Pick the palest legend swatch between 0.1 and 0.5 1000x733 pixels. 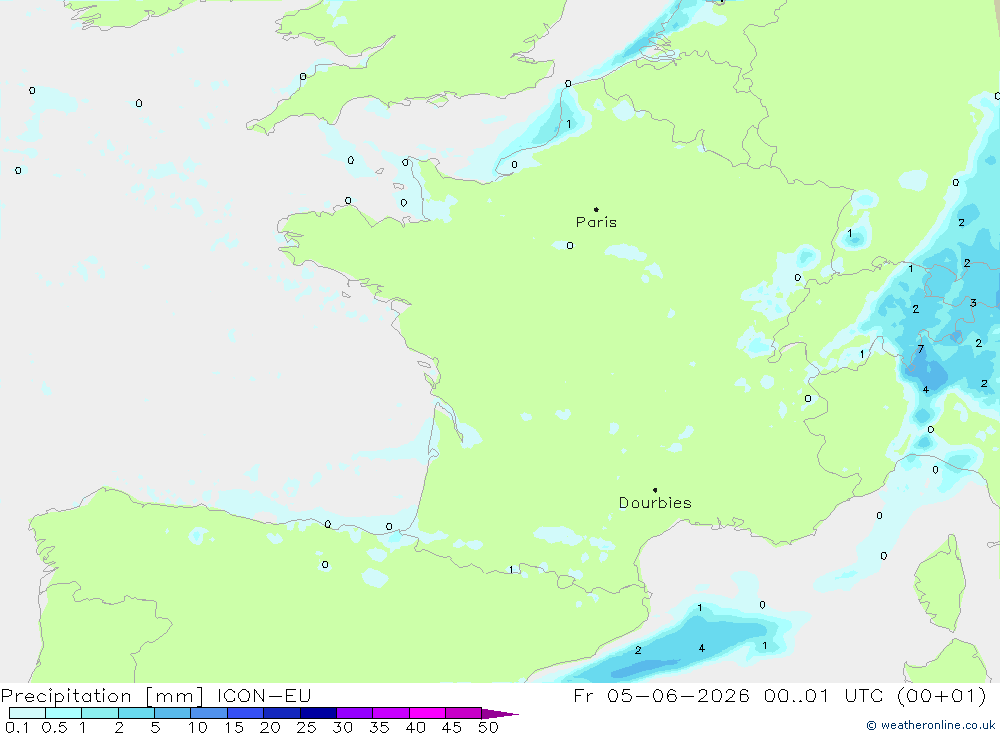[27, 713]
